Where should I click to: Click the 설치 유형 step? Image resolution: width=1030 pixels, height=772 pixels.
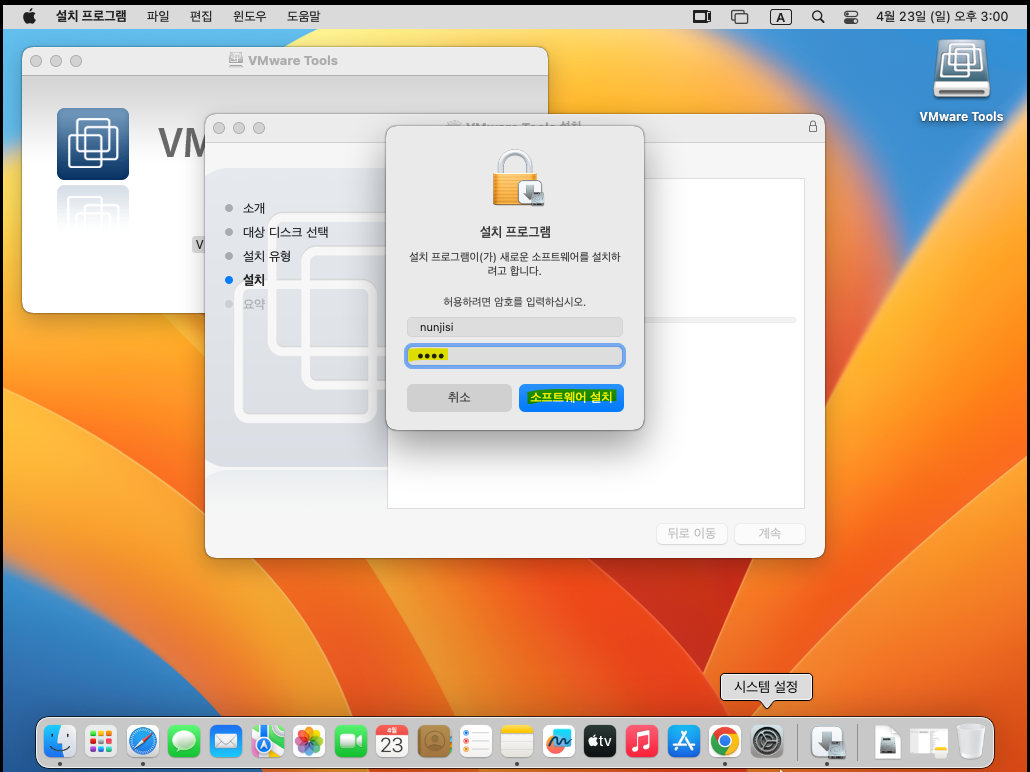pyautogui.click(x=267, y=256)
